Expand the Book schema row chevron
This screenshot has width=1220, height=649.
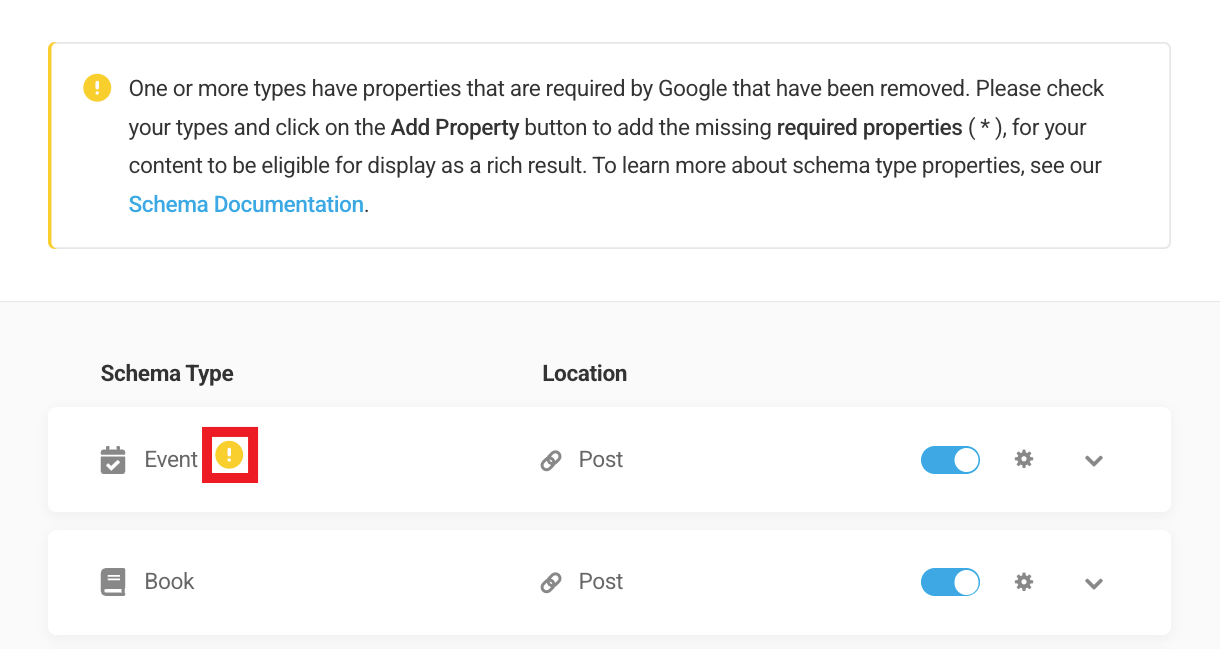pyautogui.click(x=1094, y=583)
